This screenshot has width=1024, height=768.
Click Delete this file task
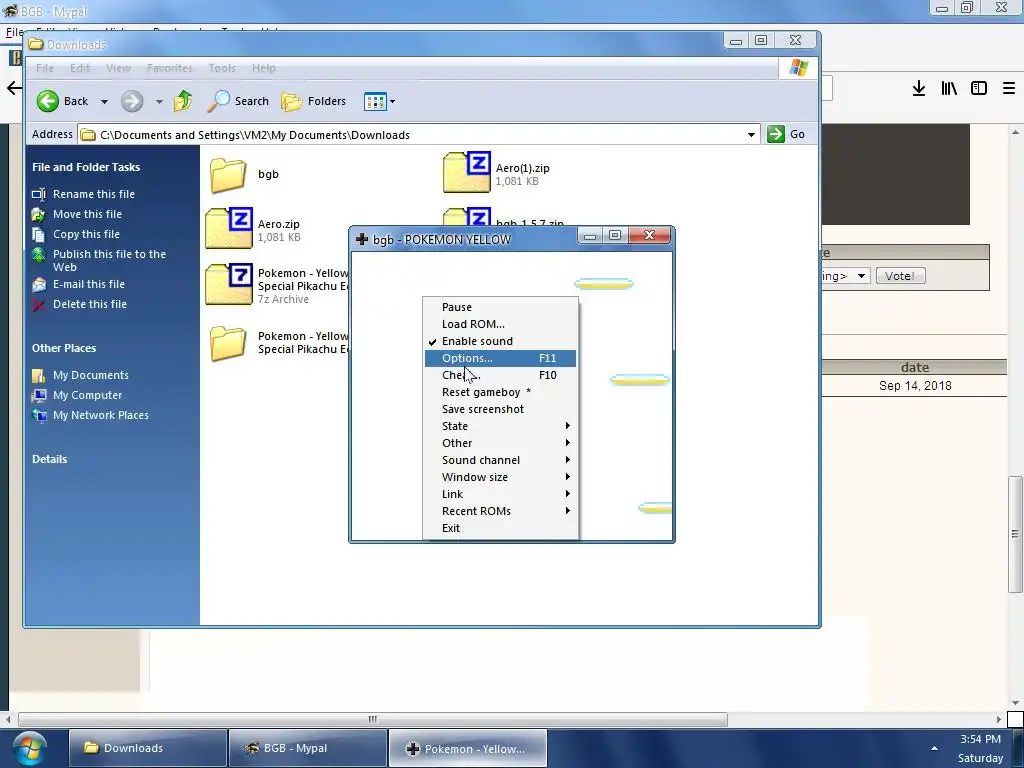coord(89,304)
